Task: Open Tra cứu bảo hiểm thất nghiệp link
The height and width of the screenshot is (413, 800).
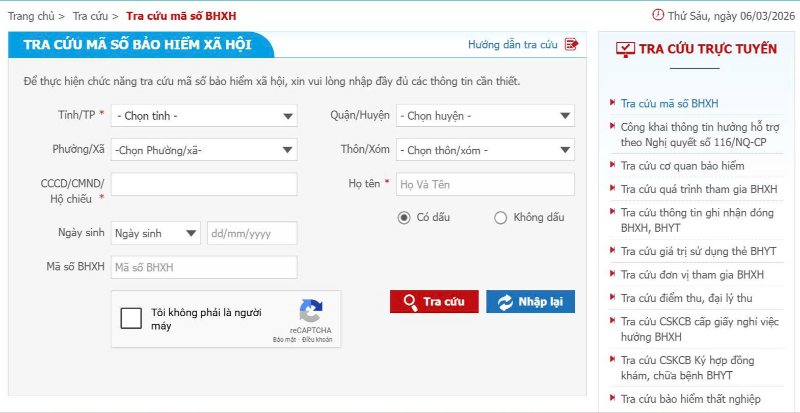Action: 690,399
